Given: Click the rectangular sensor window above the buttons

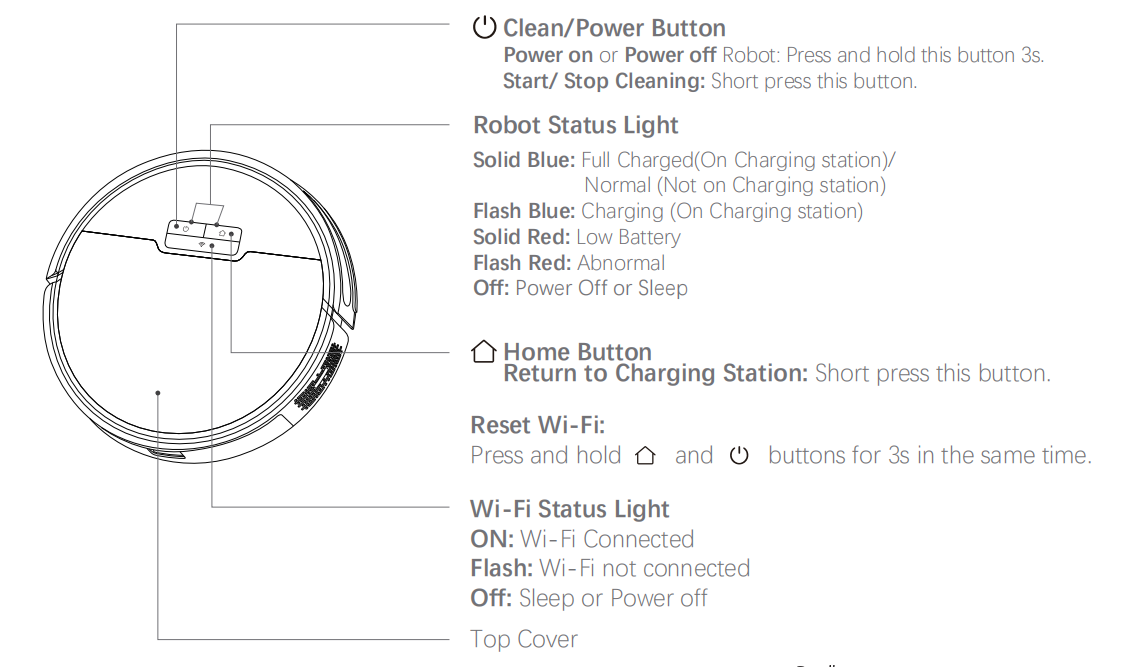Looking at the screenshot, I should click(x=208, y=213).
